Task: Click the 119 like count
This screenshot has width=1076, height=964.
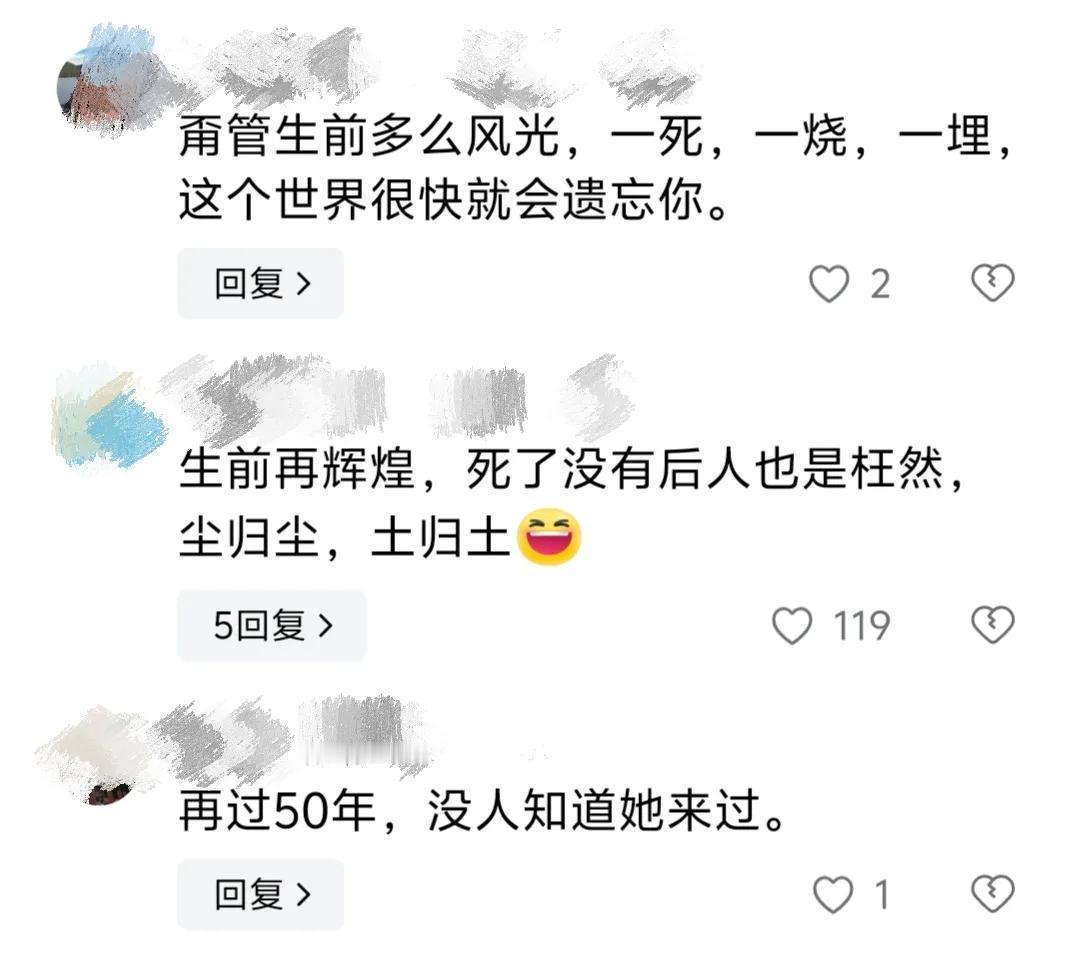Action: 862,626
